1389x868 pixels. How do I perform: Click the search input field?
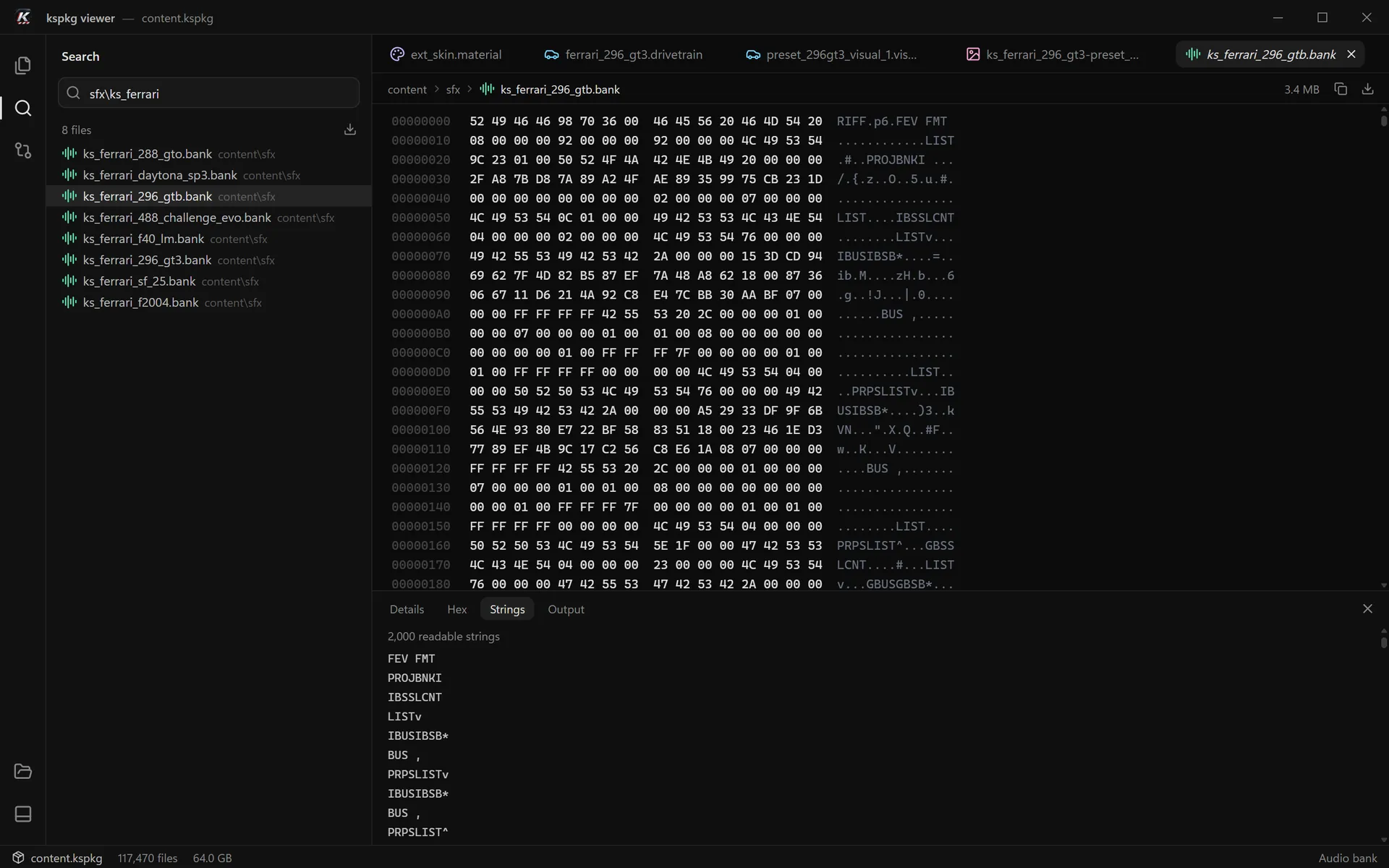(x=209, y=93)
